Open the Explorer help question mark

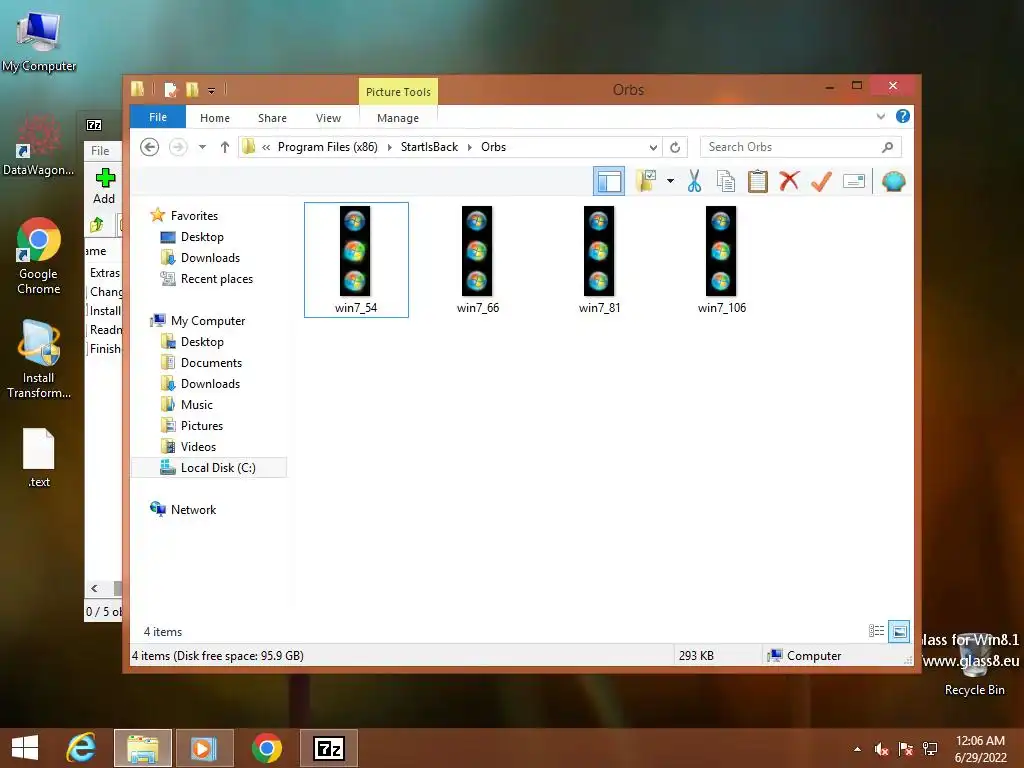[903, 116]
